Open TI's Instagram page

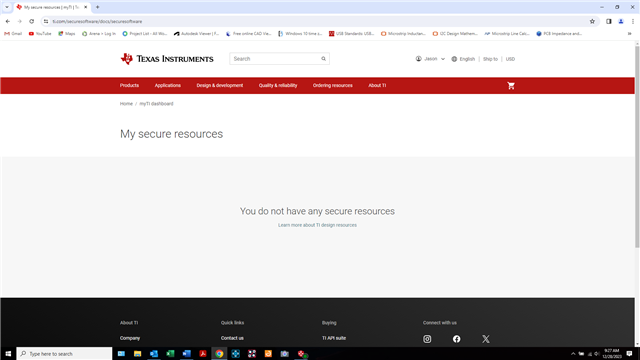427,339
